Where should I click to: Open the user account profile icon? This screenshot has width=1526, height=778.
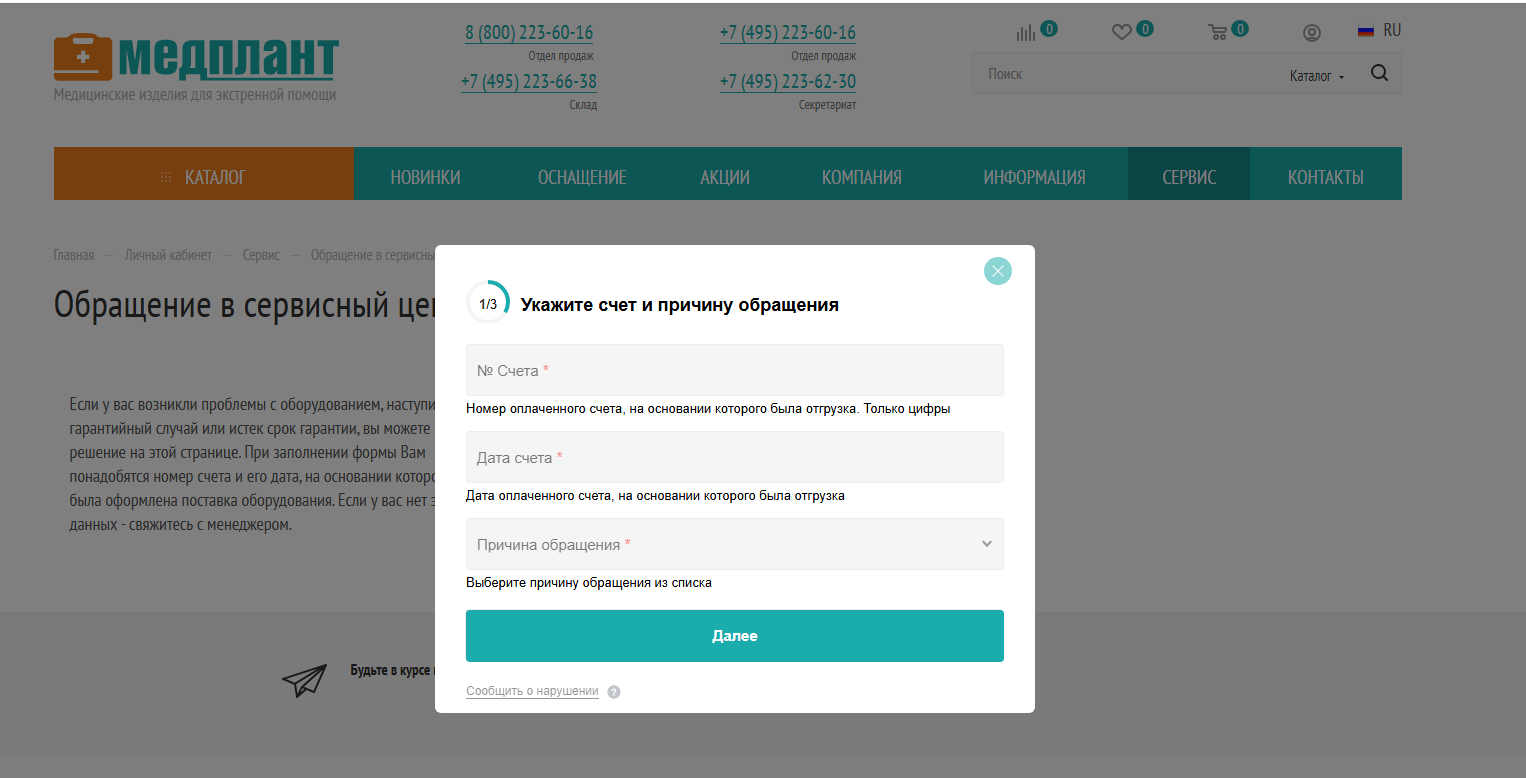1312,33
